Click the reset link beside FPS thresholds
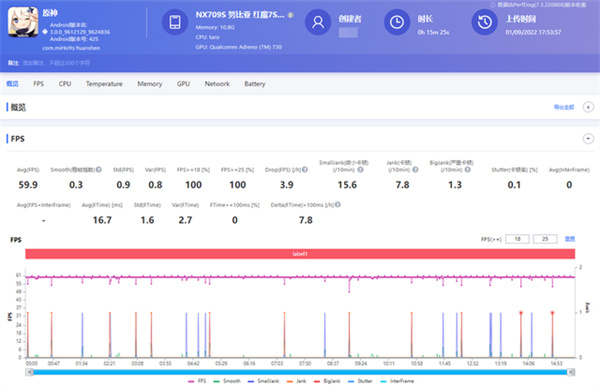The width and height of the screenshot is (600, 386). coord(570,239)
